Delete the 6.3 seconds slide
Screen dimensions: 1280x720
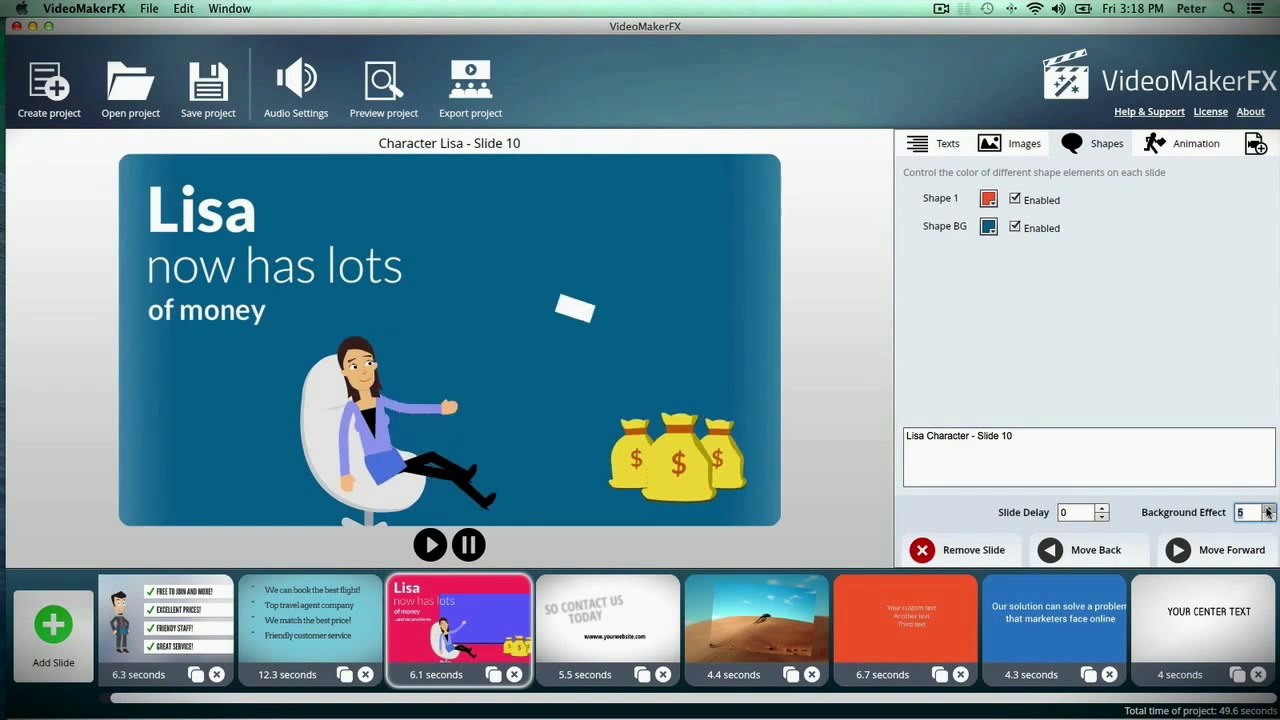coord(216,675)
